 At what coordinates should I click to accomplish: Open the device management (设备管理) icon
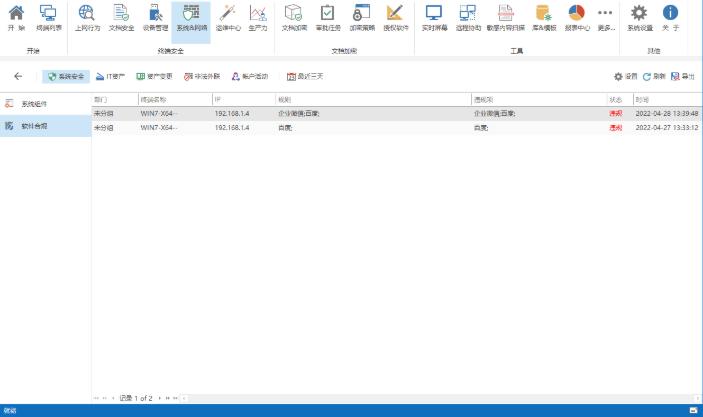coord(155,17)
